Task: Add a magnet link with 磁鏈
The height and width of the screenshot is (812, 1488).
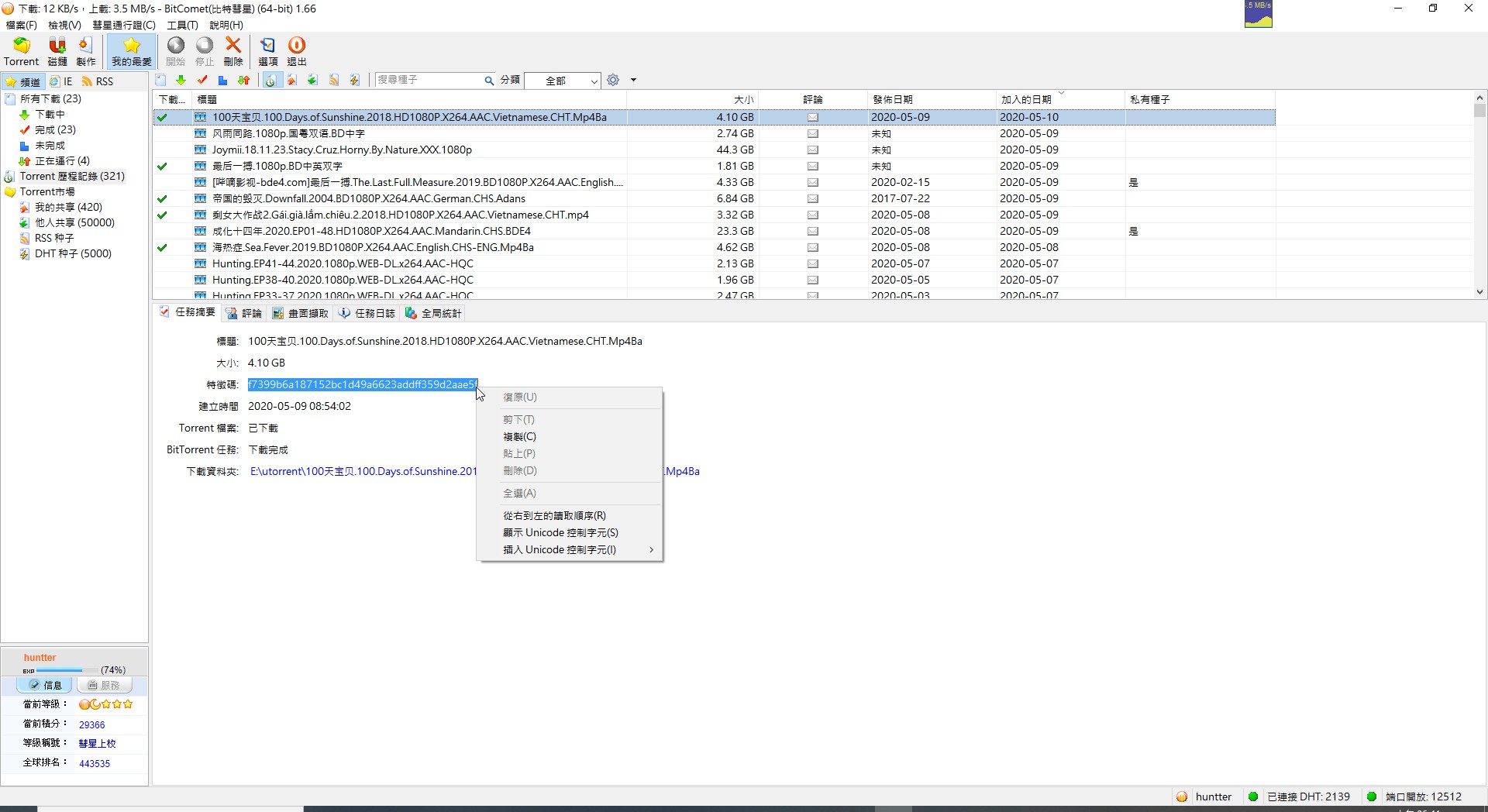Action: [57, 51]
